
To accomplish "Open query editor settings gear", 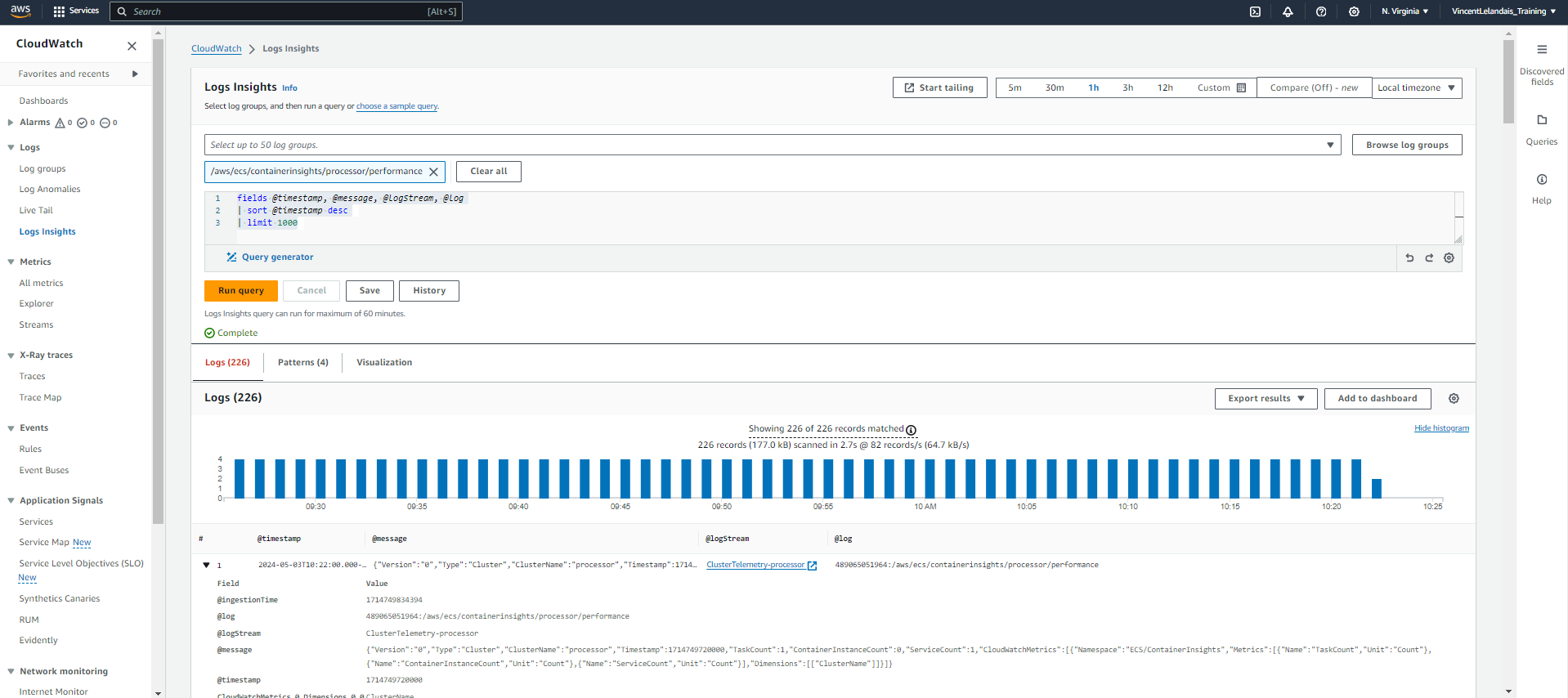I will (x=1449, y=258).
